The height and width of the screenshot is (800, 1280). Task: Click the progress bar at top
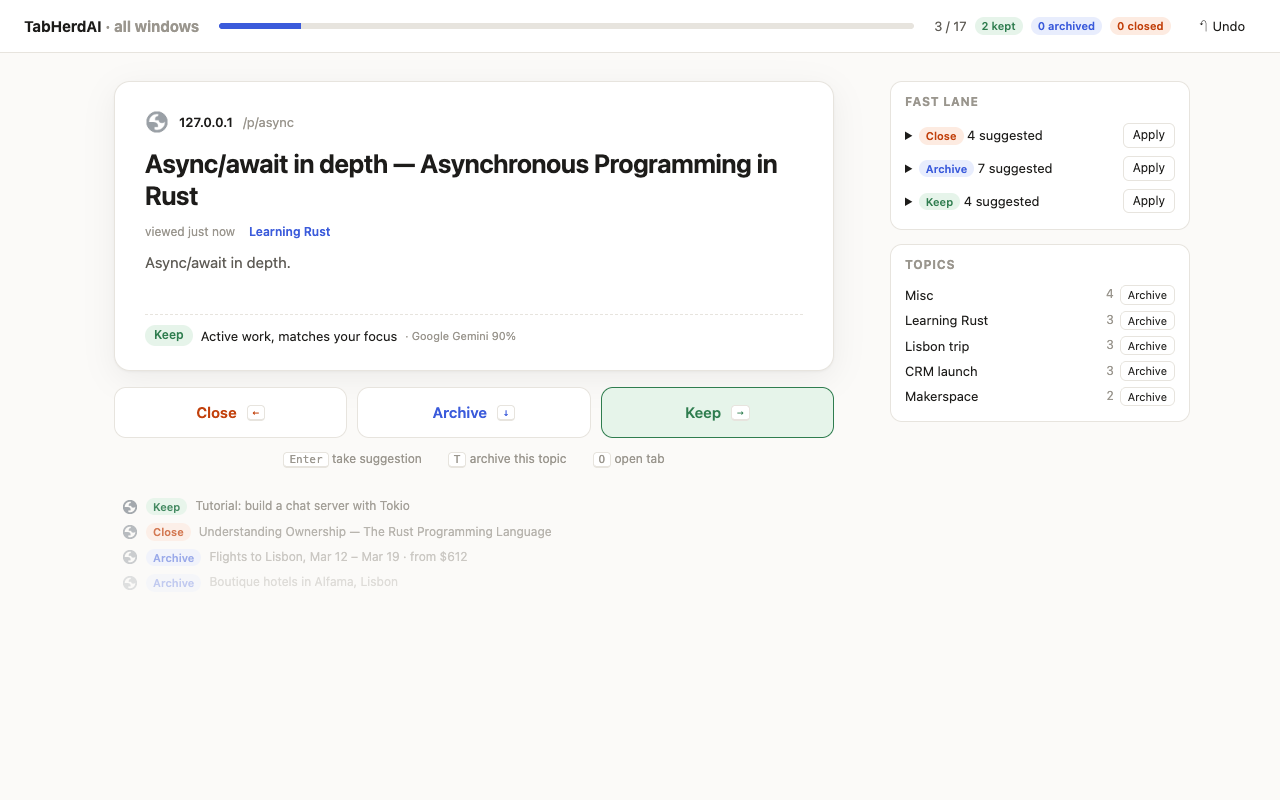[566, 26]
